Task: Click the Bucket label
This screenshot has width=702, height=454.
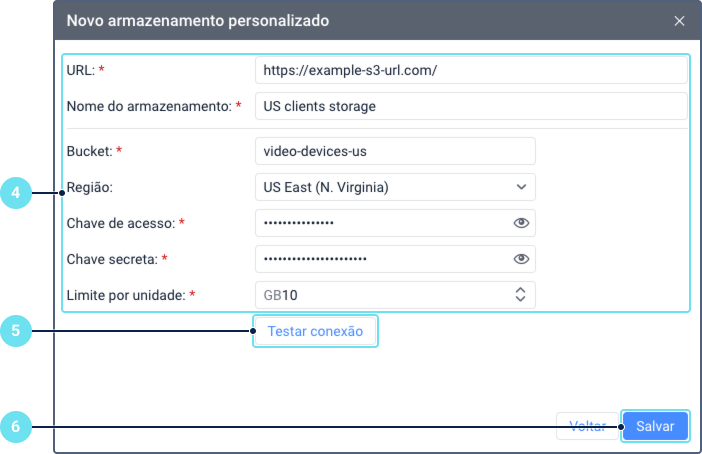Action: coord(89,151)
